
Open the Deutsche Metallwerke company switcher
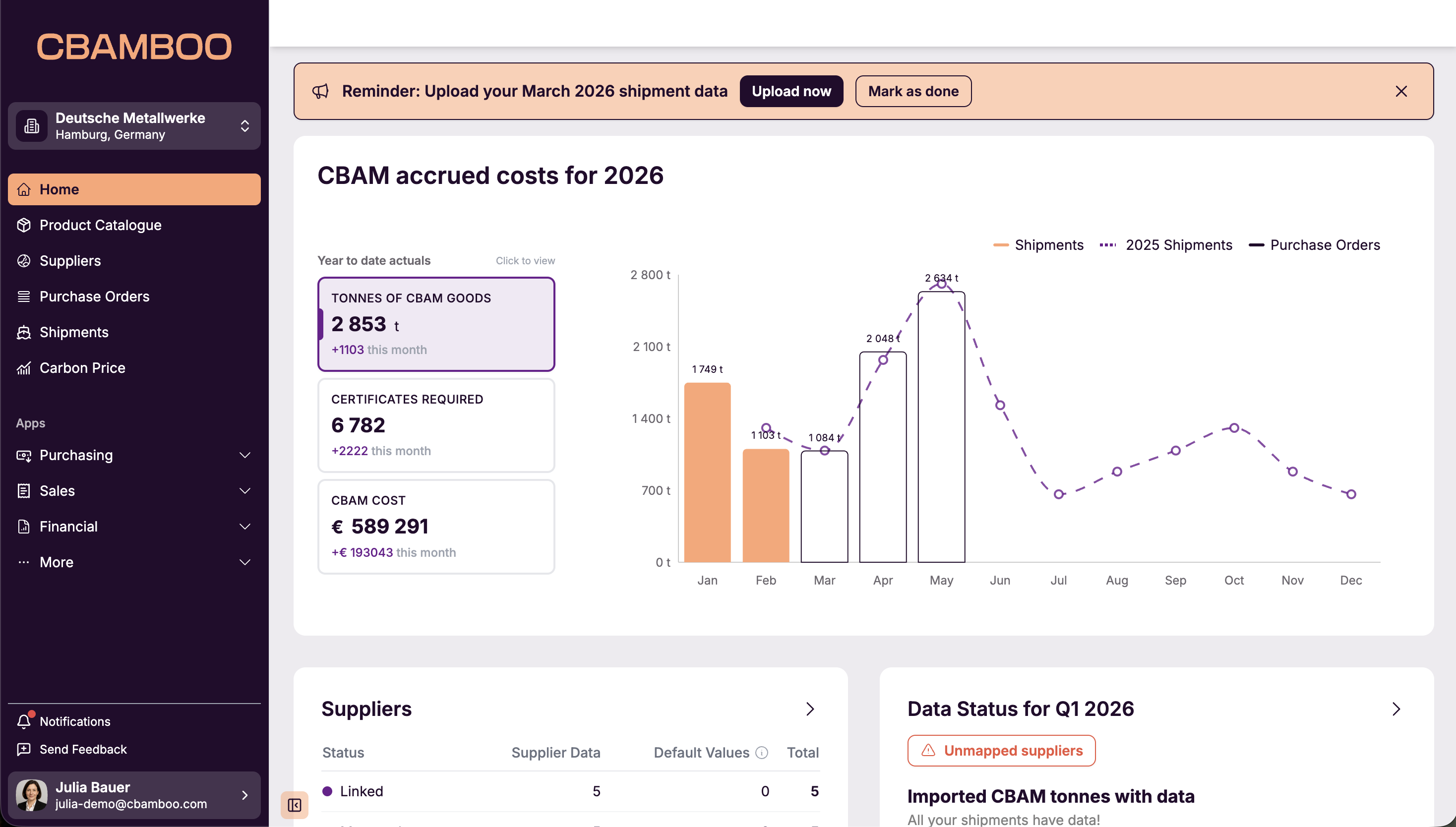click(134, 125)
